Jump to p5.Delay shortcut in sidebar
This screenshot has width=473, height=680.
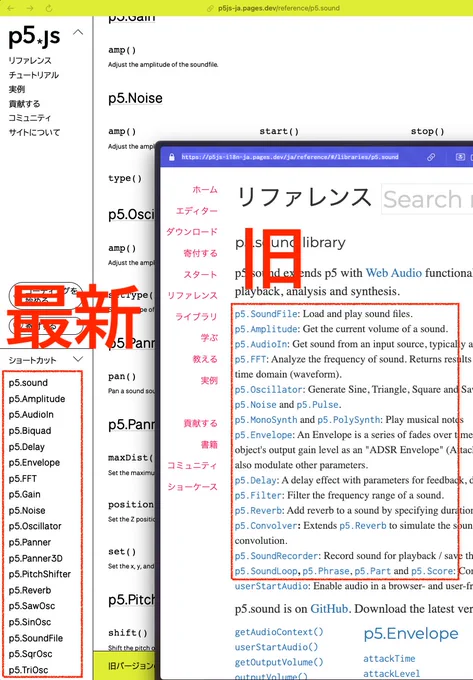(26, 447)
